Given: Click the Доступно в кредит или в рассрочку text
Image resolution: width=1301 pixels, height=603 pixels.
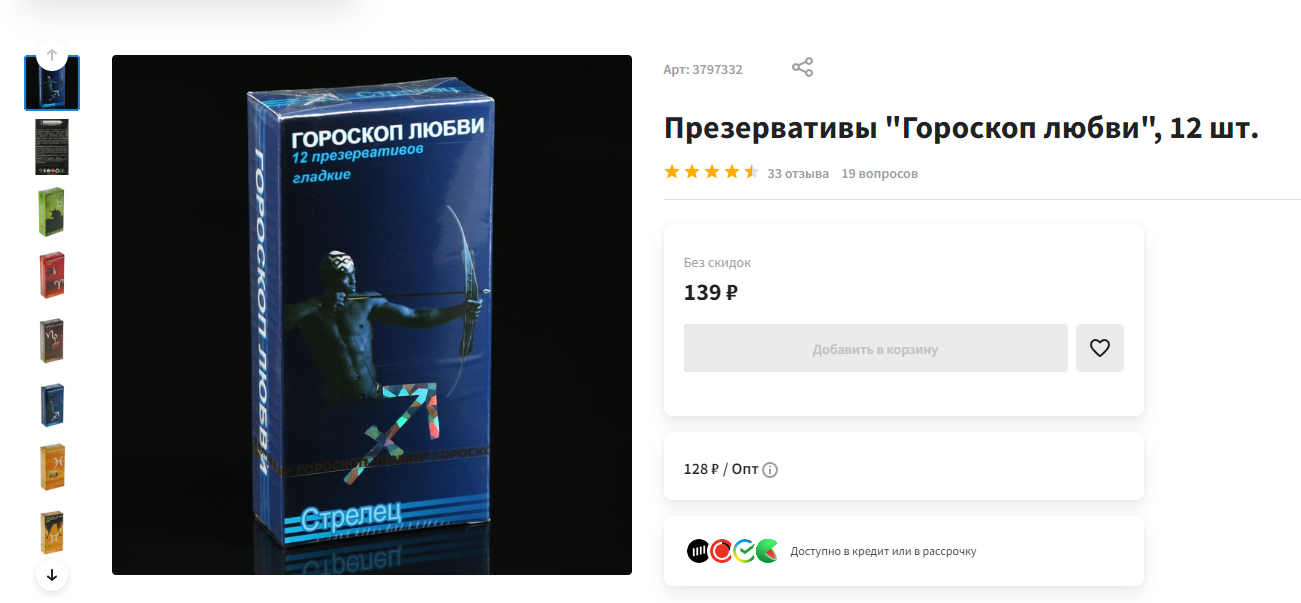Looking at the screenshot, I should tap(883, 551).
